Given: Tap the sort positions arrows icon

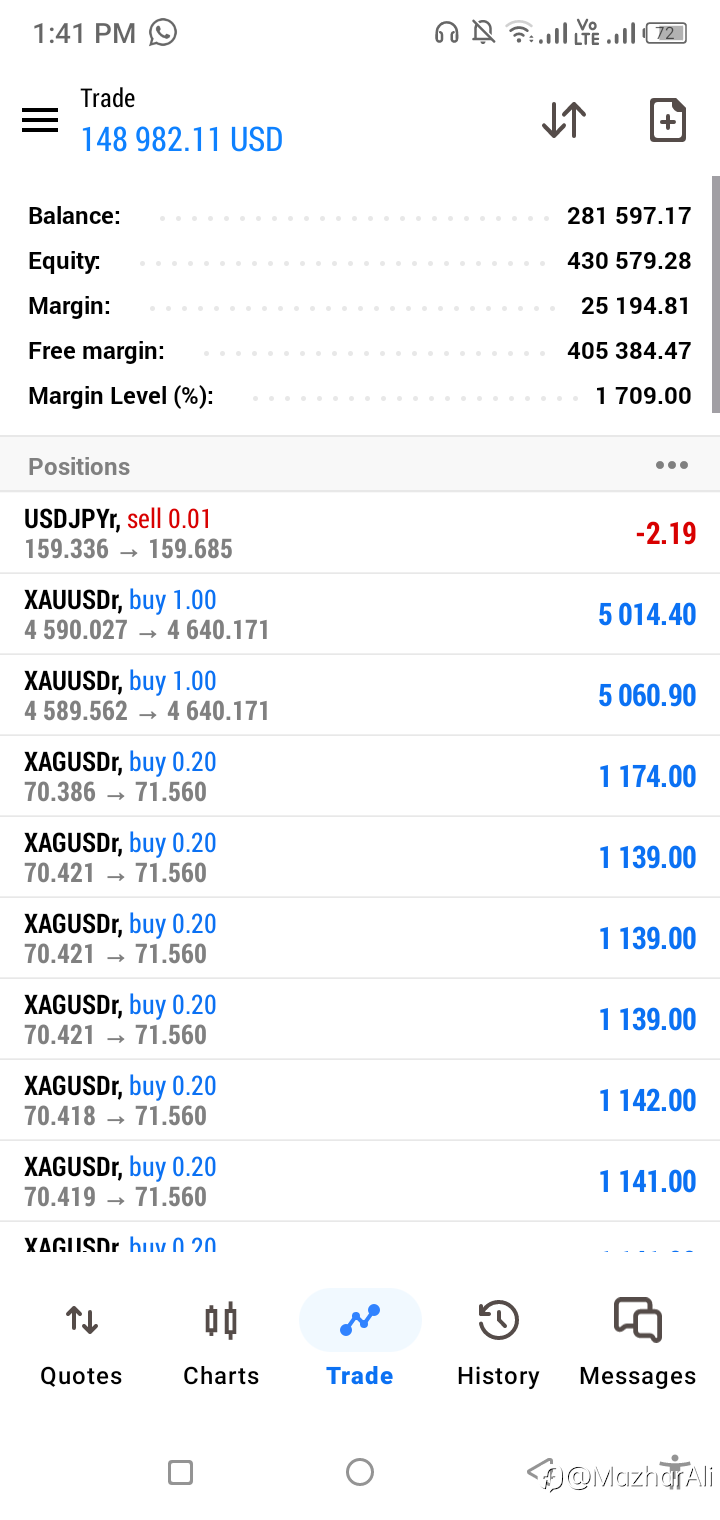Looking at the screenshot, I should pyautogui.click(x=564, y=120).
